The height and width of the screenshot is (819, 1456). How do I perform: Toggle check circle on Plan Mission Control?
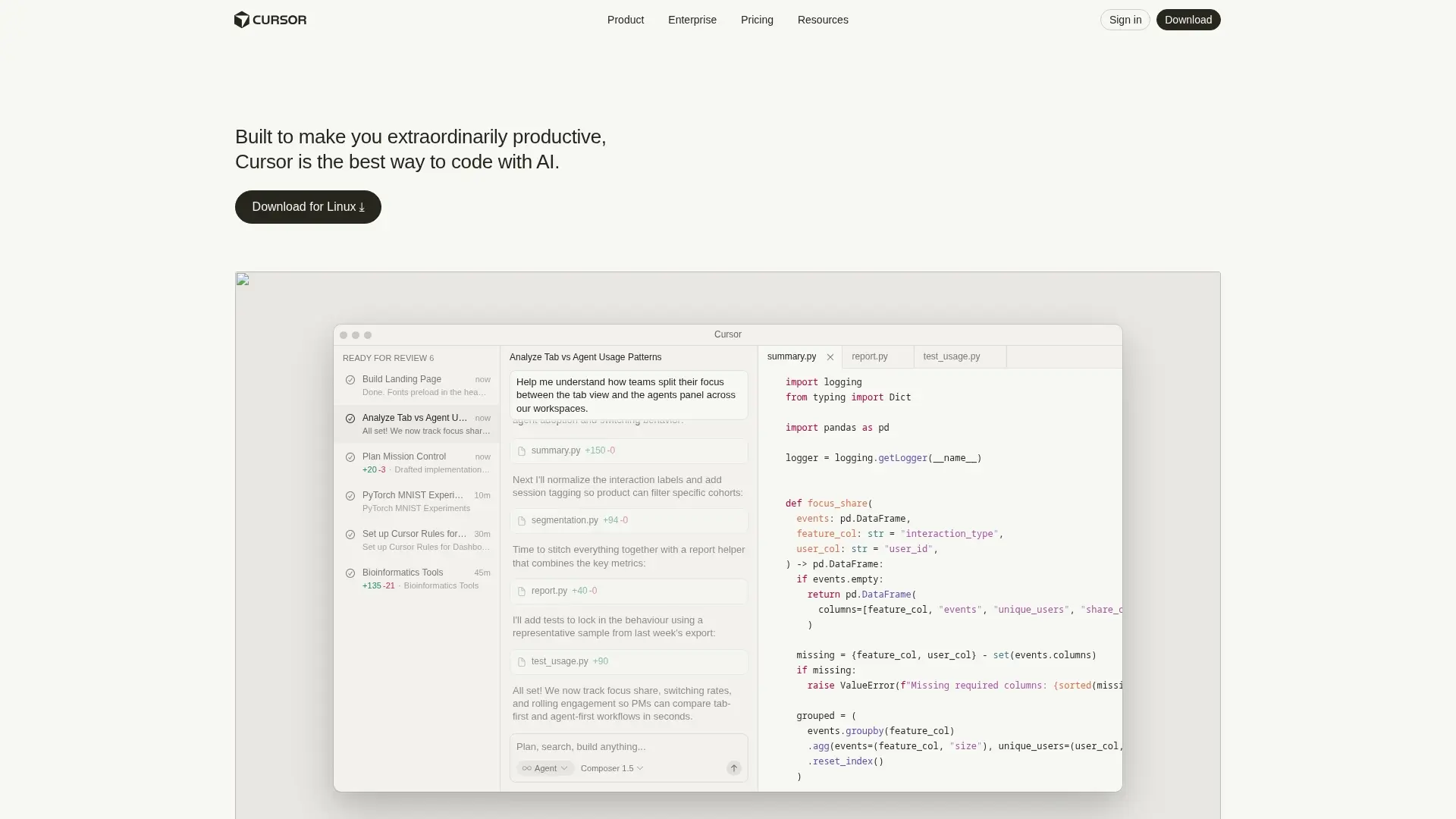pyautogui.click(x=350, y=457)
